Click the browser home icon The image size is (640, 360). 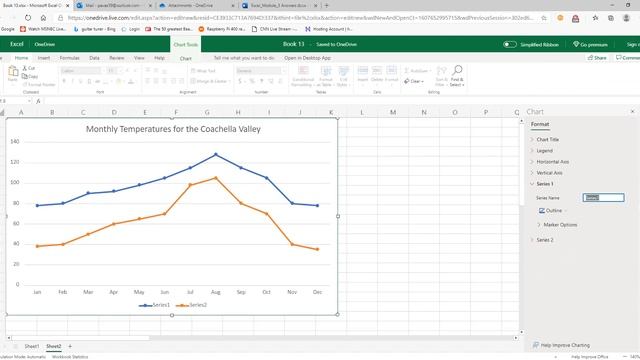coord(43,18)
